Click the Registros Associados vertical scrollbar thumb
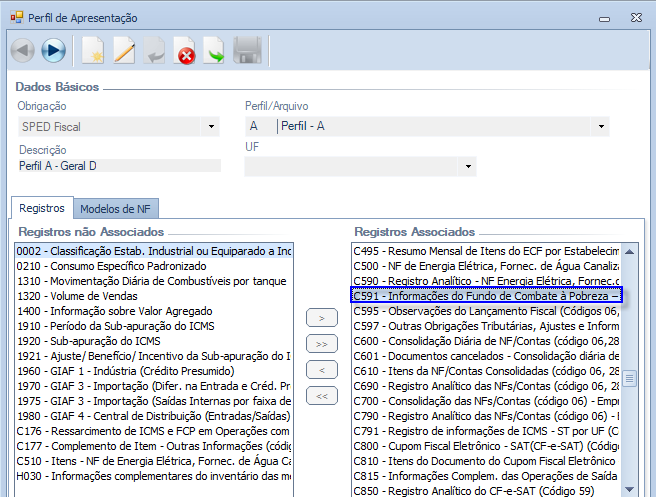Screen dimensions: 656x497 click(x=629, y=379)
